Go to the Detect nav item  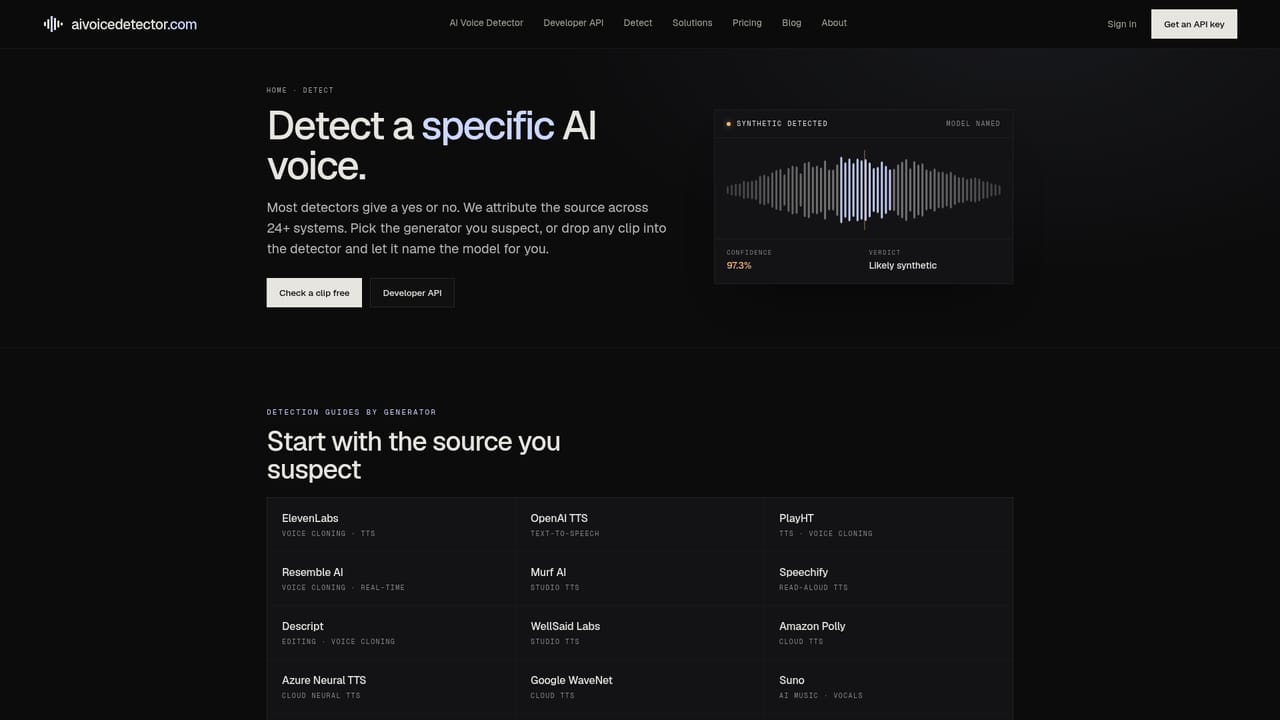[638, 23]
